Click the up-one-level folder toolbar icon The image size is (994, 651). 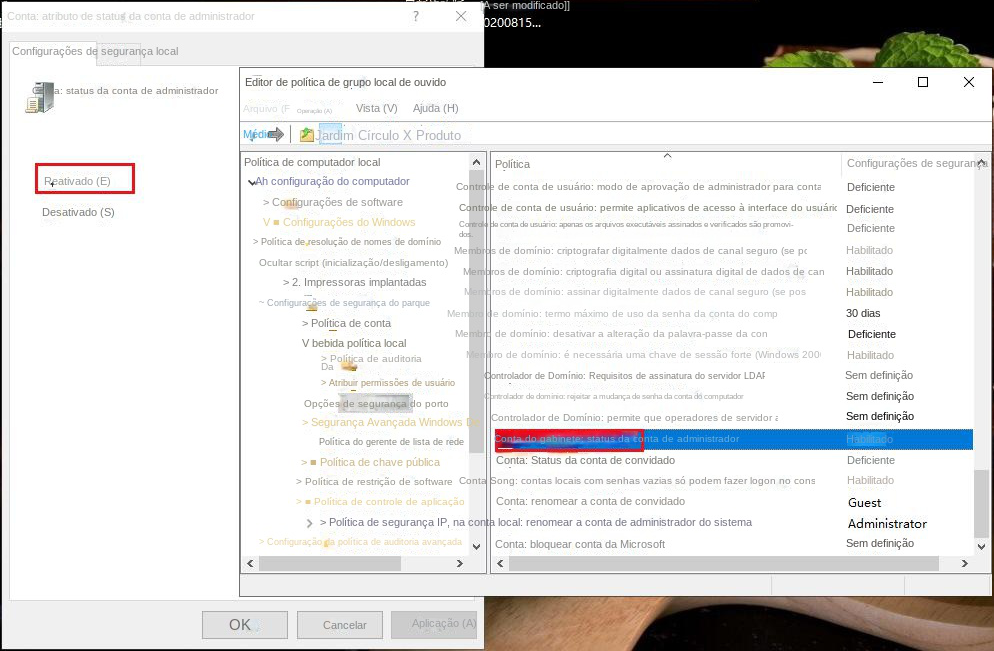[307, 135]
